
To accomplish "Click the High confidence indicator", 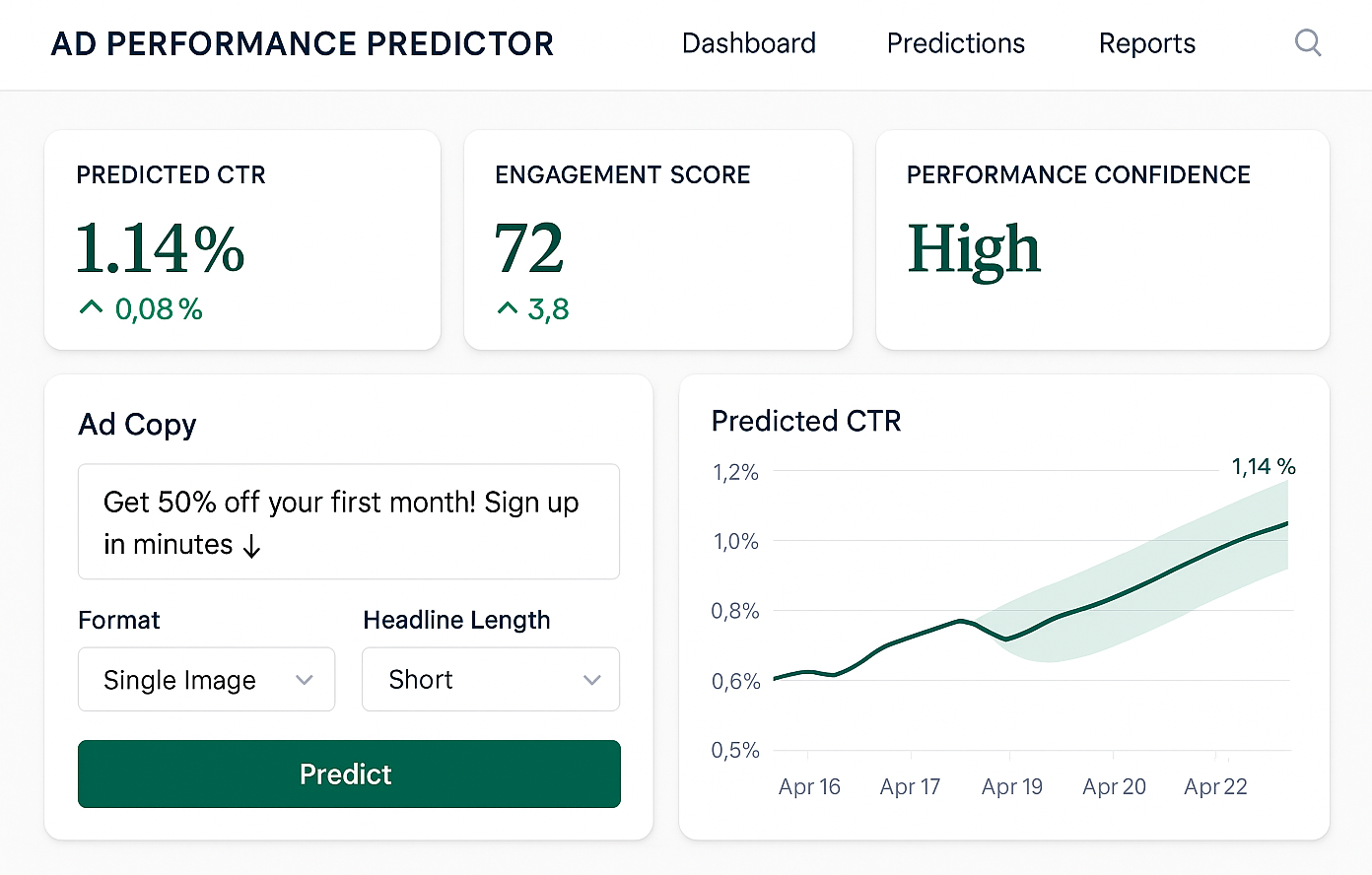I will pyautogui.click(x=974, y=248).
